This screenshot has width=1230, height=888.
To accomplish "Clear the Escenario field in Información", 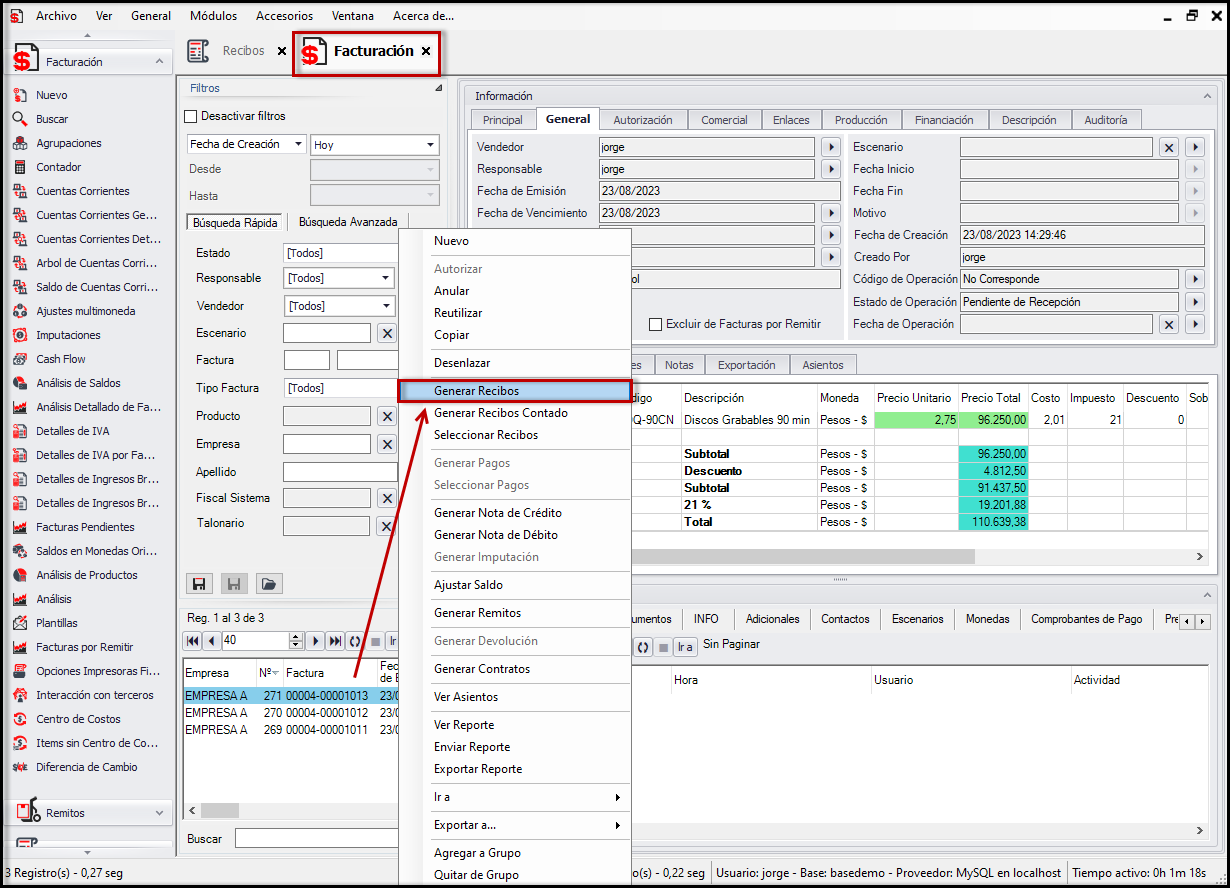I will point(1168,147).
